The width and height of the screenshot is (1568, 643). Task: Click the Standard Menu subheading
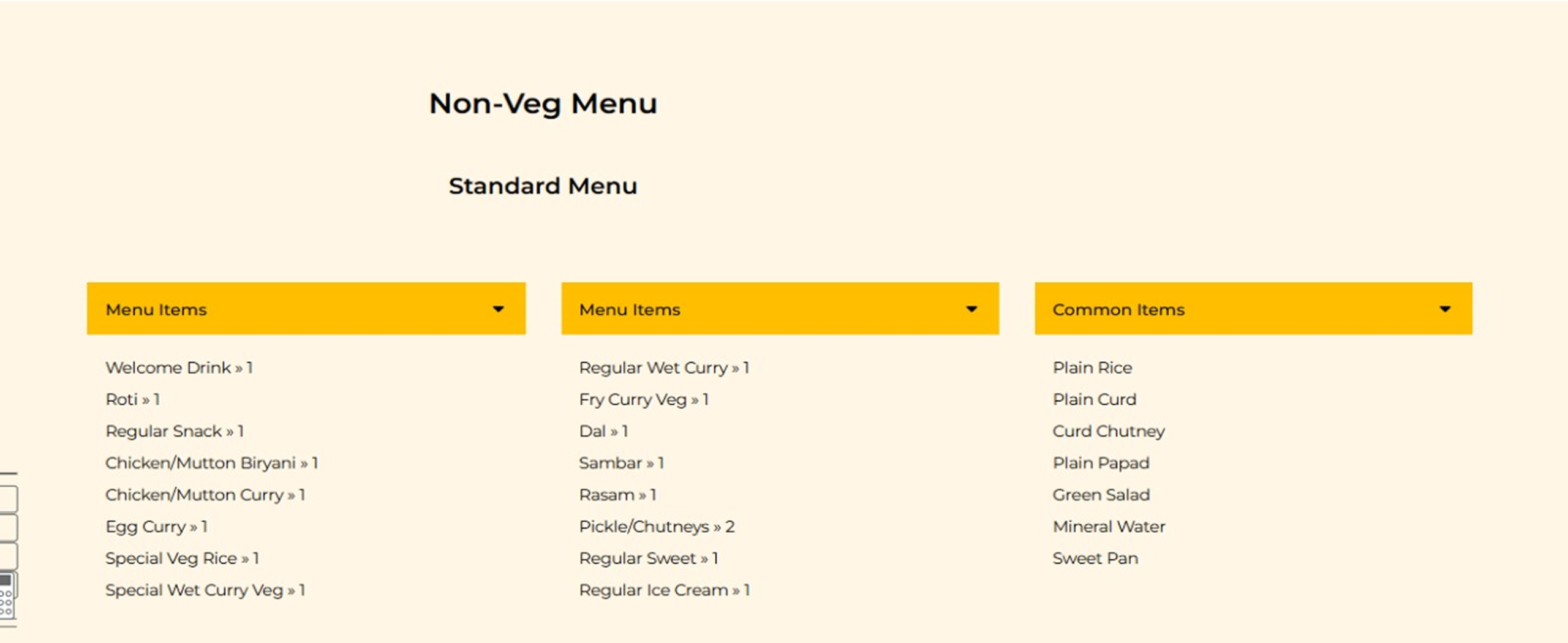[x=543, y=186]
